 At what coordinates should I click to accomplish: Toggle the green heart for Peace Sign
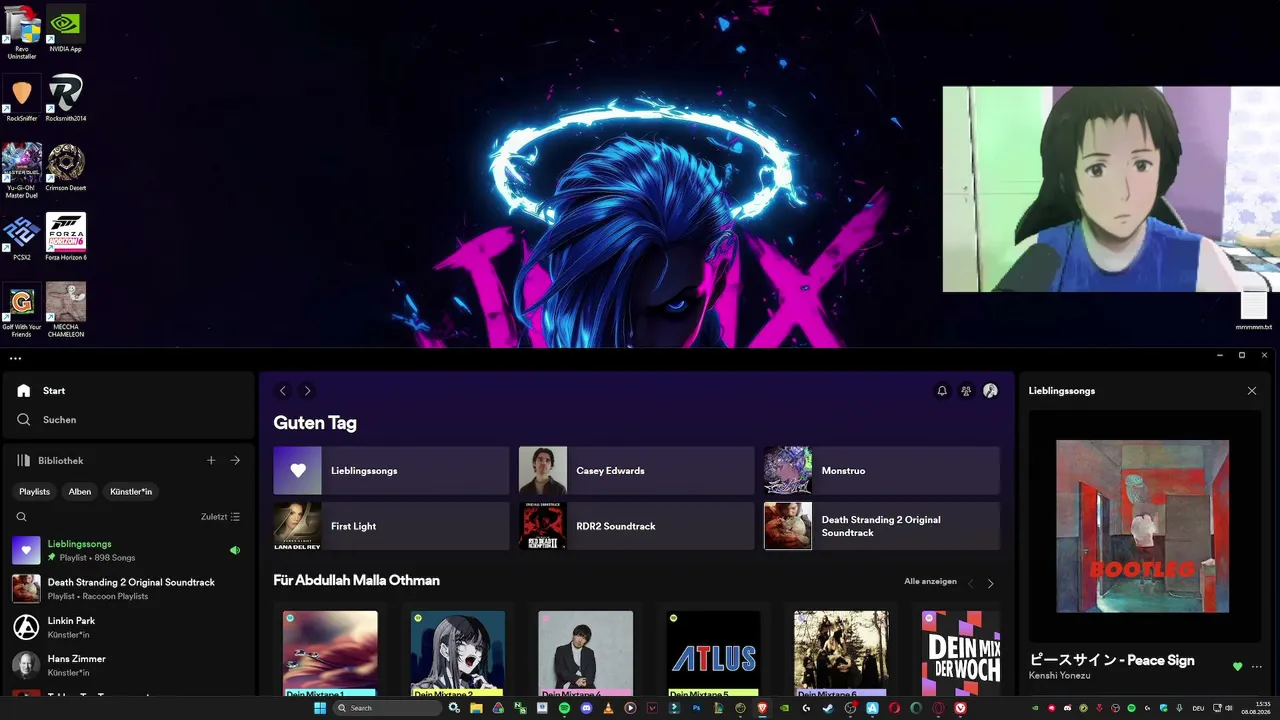coord(1238,667)
